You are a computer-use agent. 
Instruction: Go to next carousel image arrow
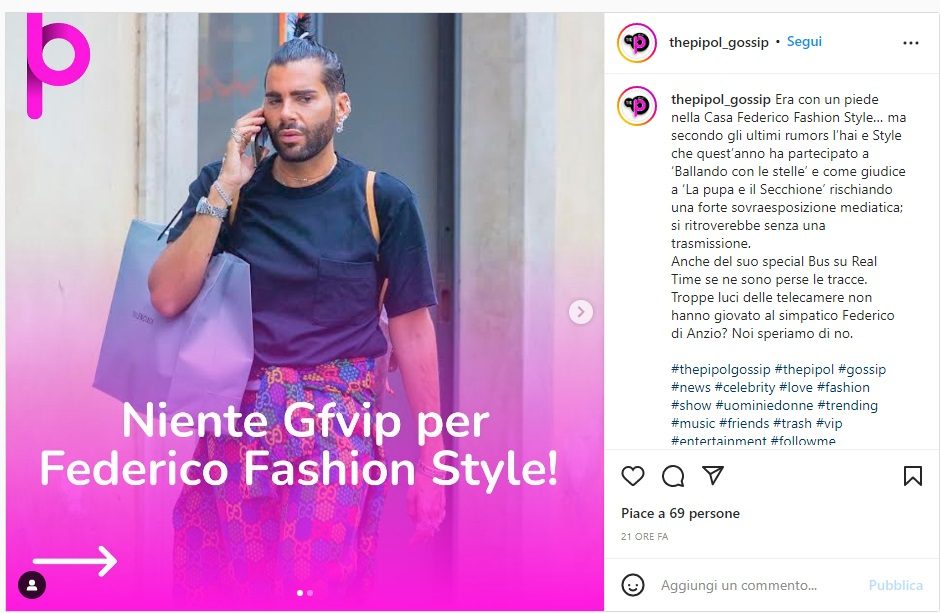tap(580, 312)
